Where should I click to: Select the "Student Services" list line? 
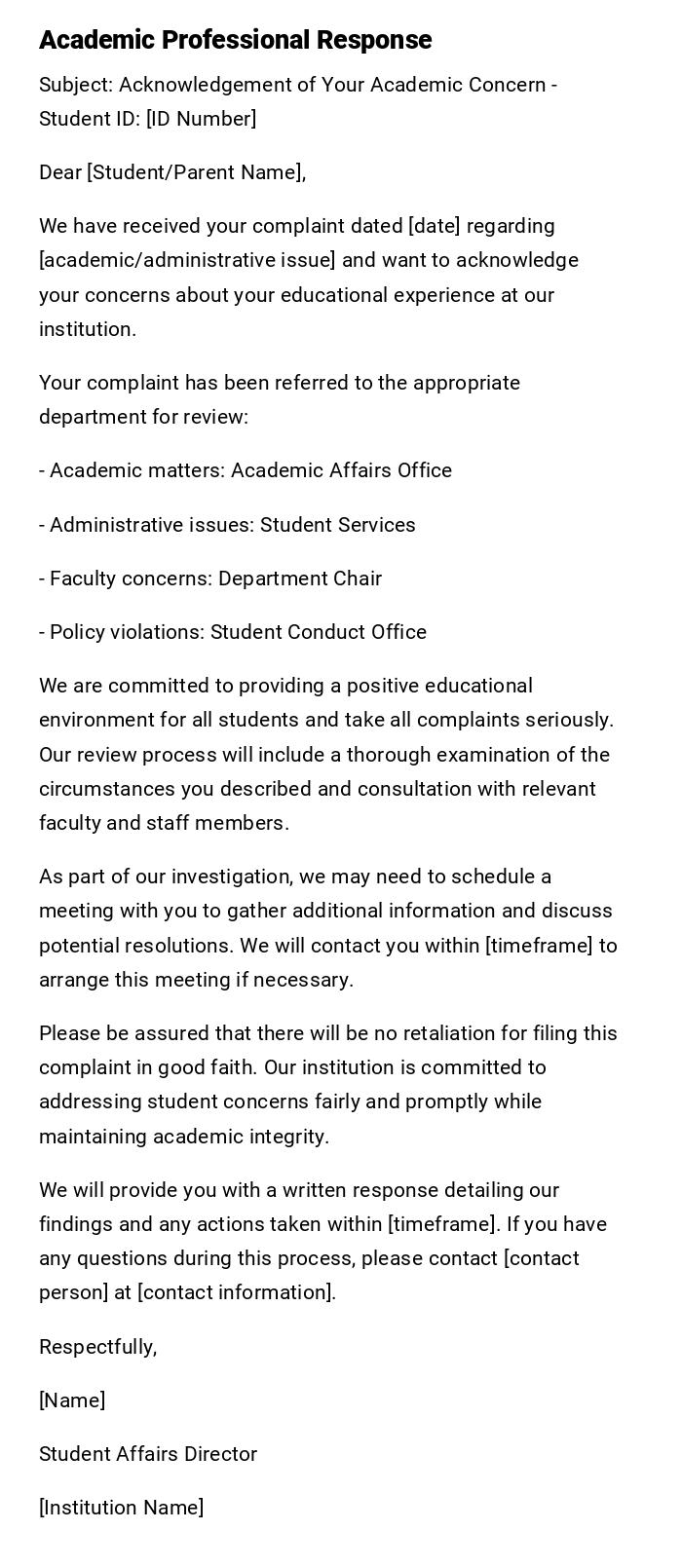click(227, 525)
